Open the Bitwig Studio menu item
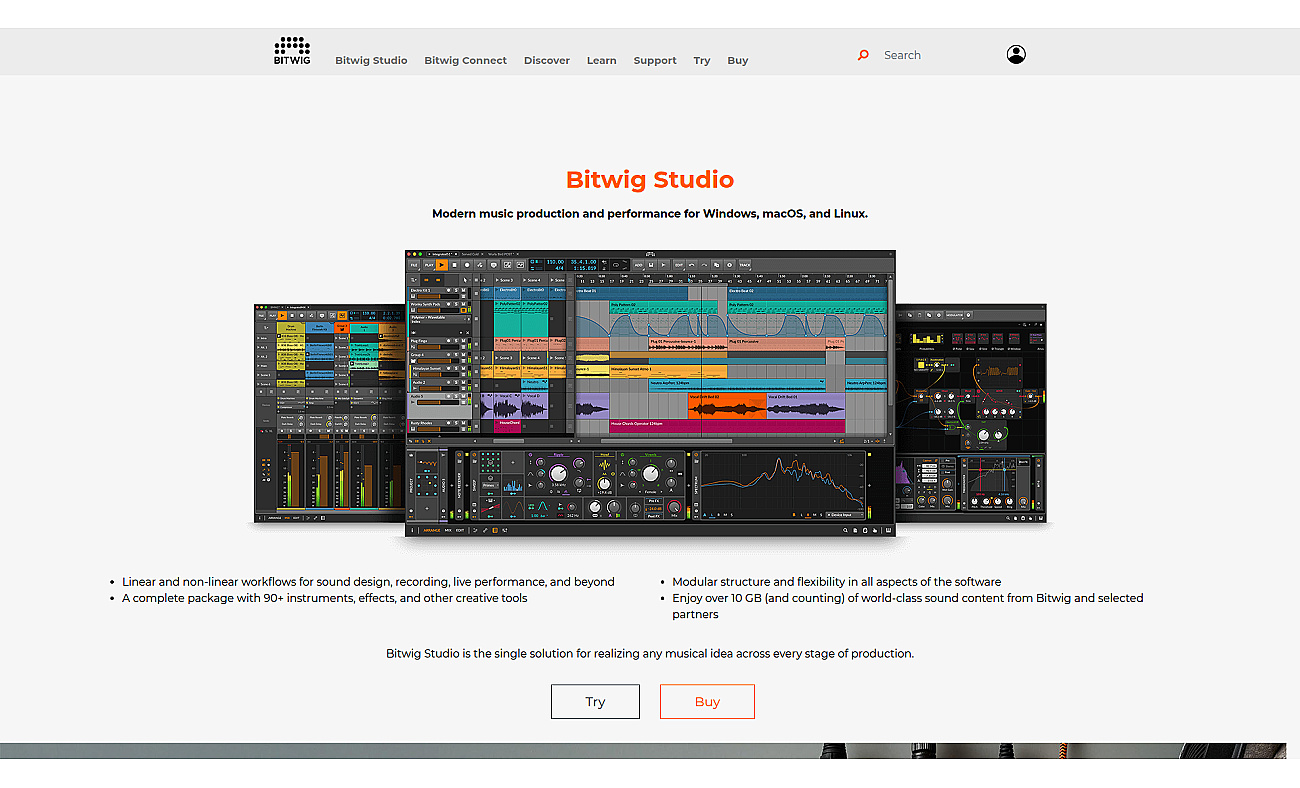 tap(371, 60)
